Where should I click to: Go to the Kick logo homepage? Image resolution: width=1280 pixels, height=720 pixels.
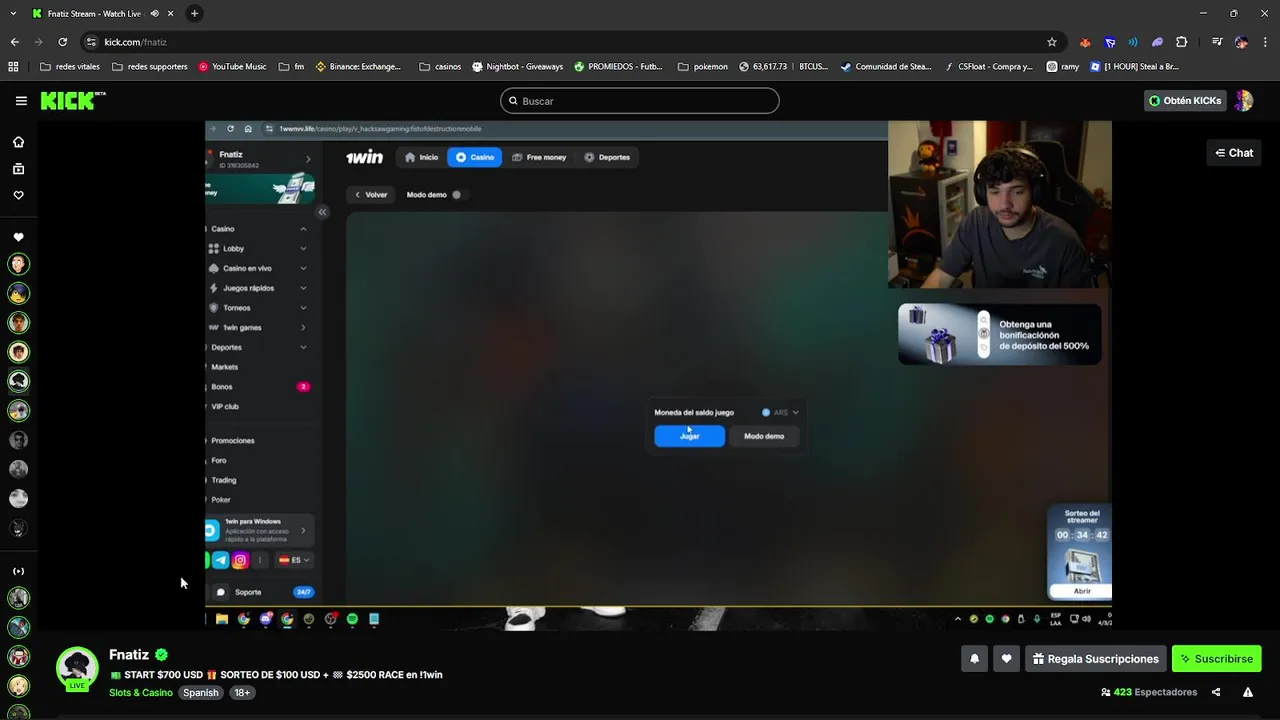(x=73, y=100)
